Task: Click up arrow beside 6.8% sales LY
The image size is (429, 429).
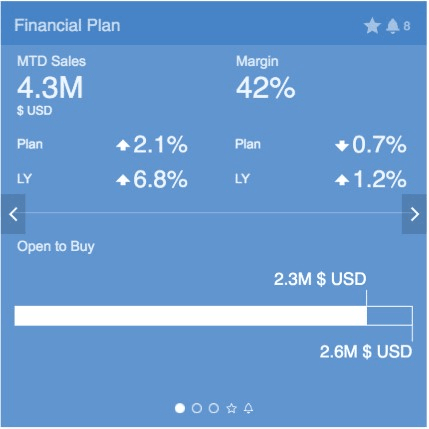Action: pyautogui.click(x=123, y=180)
